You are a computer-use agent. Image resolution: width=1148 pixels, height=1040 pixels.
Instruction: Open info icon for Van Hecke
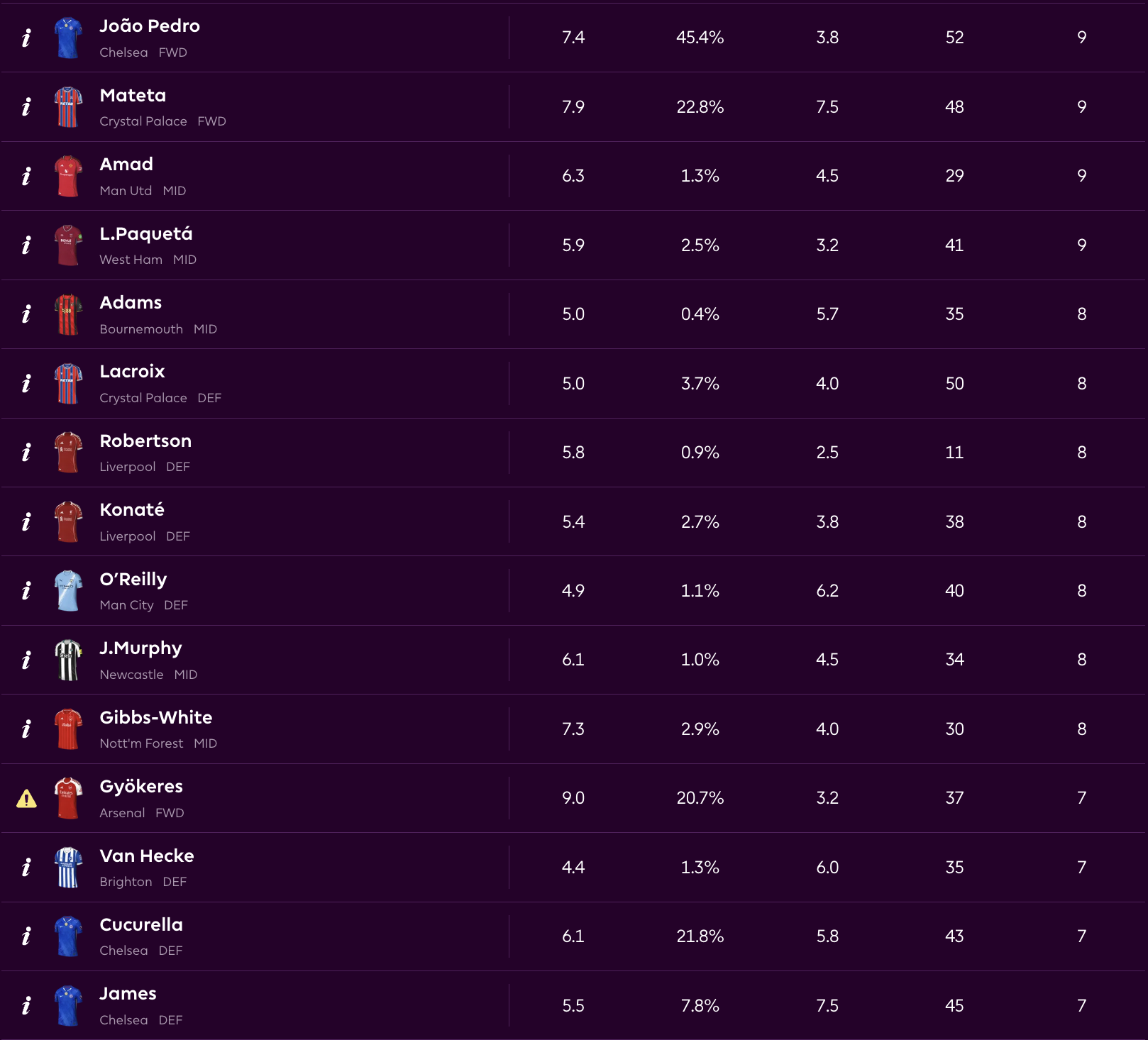coord(26,867)
